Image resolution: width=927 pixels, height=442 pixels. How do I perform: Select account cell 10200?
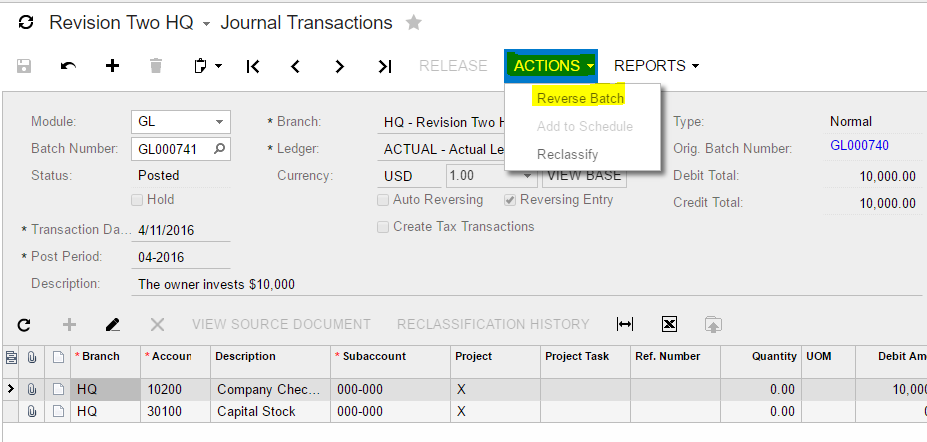(x=175, y=389)
